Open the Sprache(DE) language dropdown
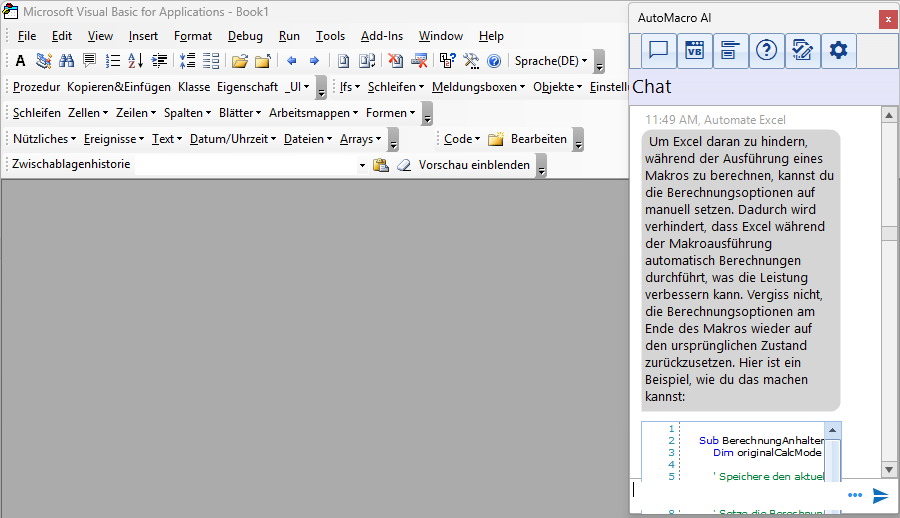 550,61
